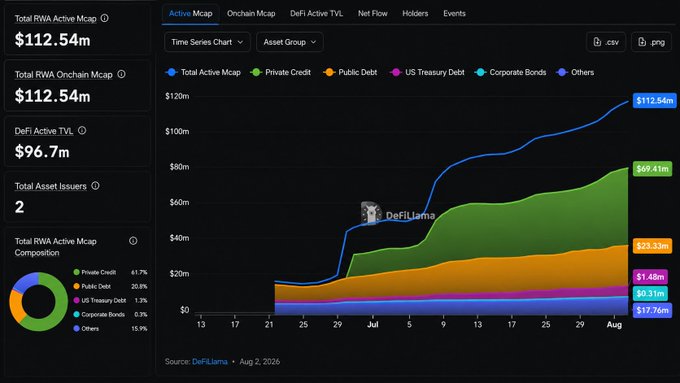Click Public Debt orange swatch in composition list
This screenshot has height=383, width=680.
click(76, 286)
